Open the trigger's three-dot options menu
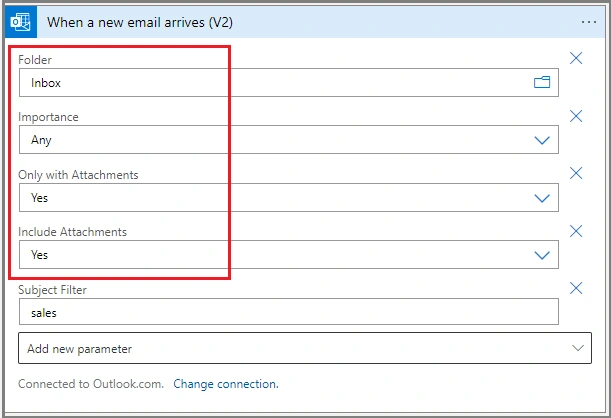This screenshot has width=611, height=418. [588, 22]
